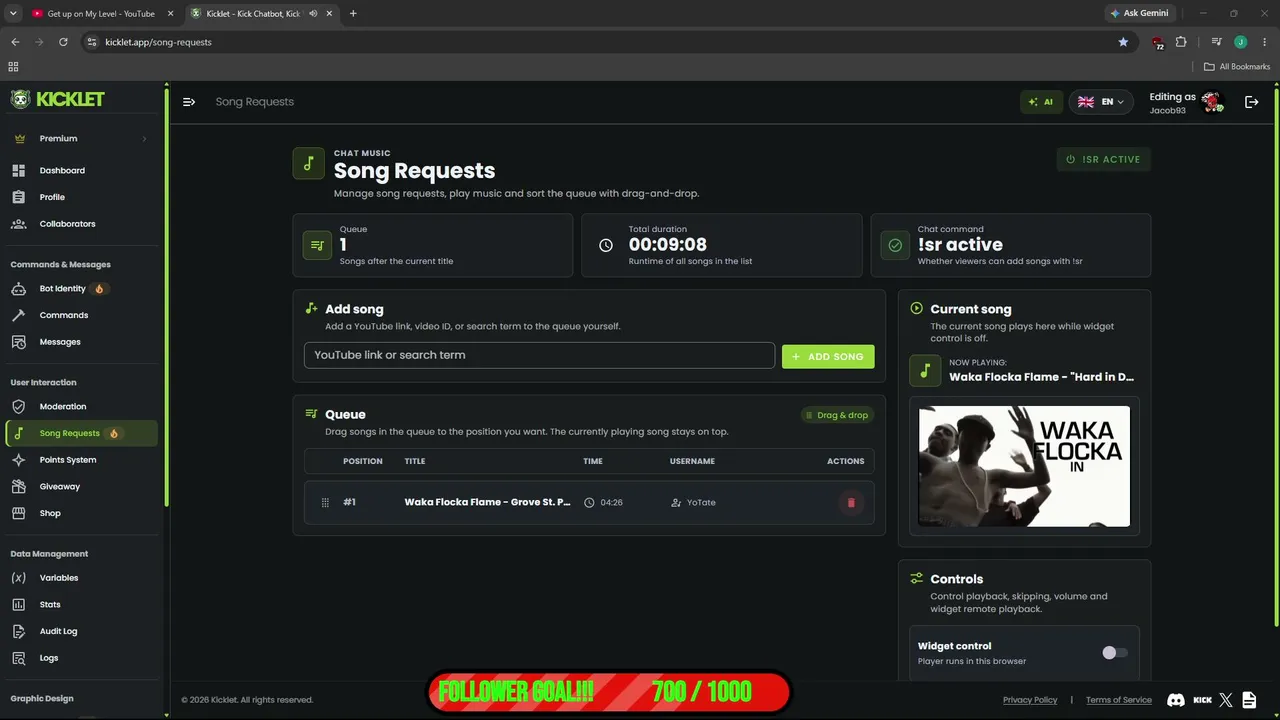Open the EN language dropdown
The image size is (1280, 720).
(x=1100, y=102)
